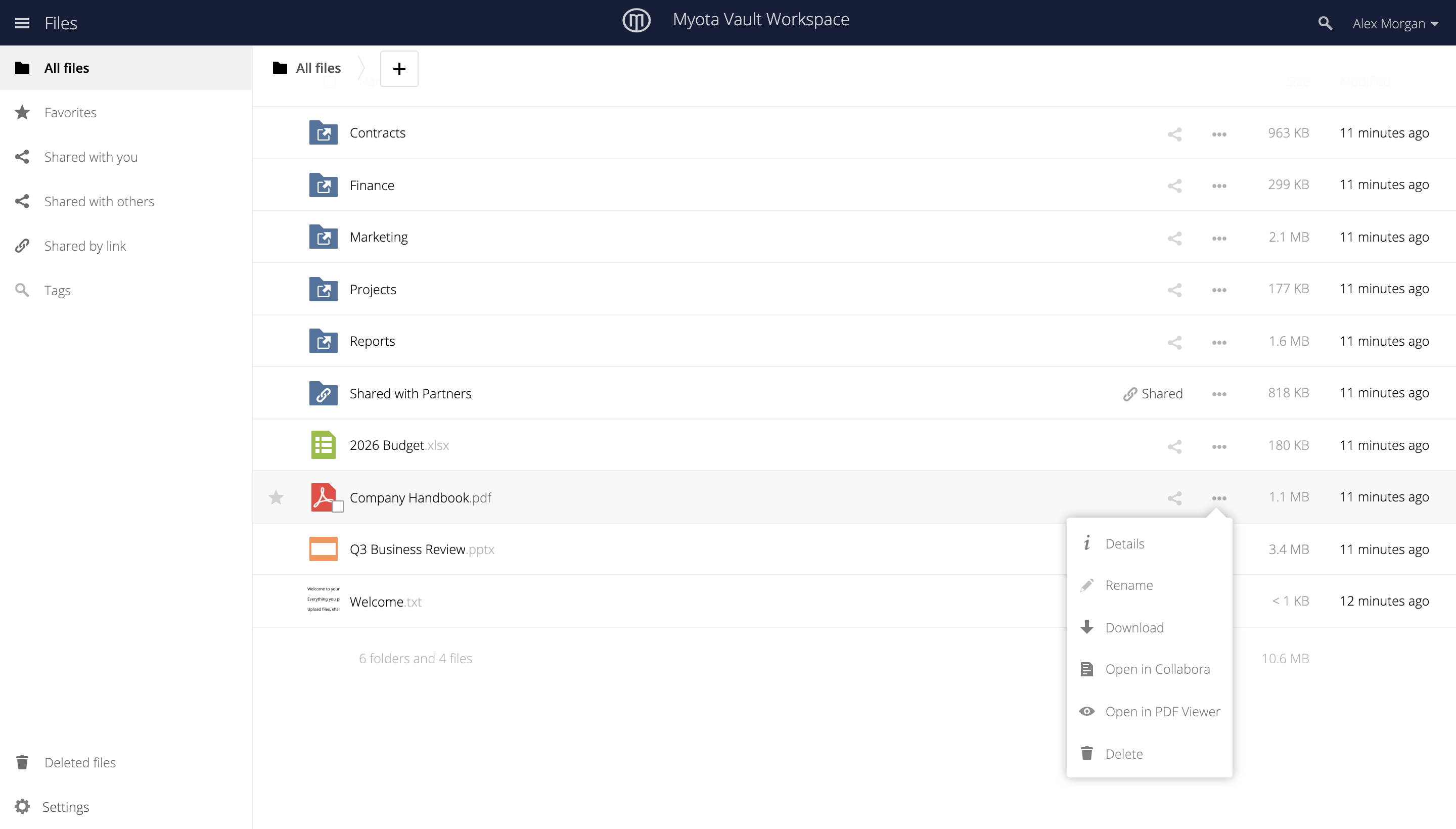Choose Download from context menu

[x=1149, y=627]
